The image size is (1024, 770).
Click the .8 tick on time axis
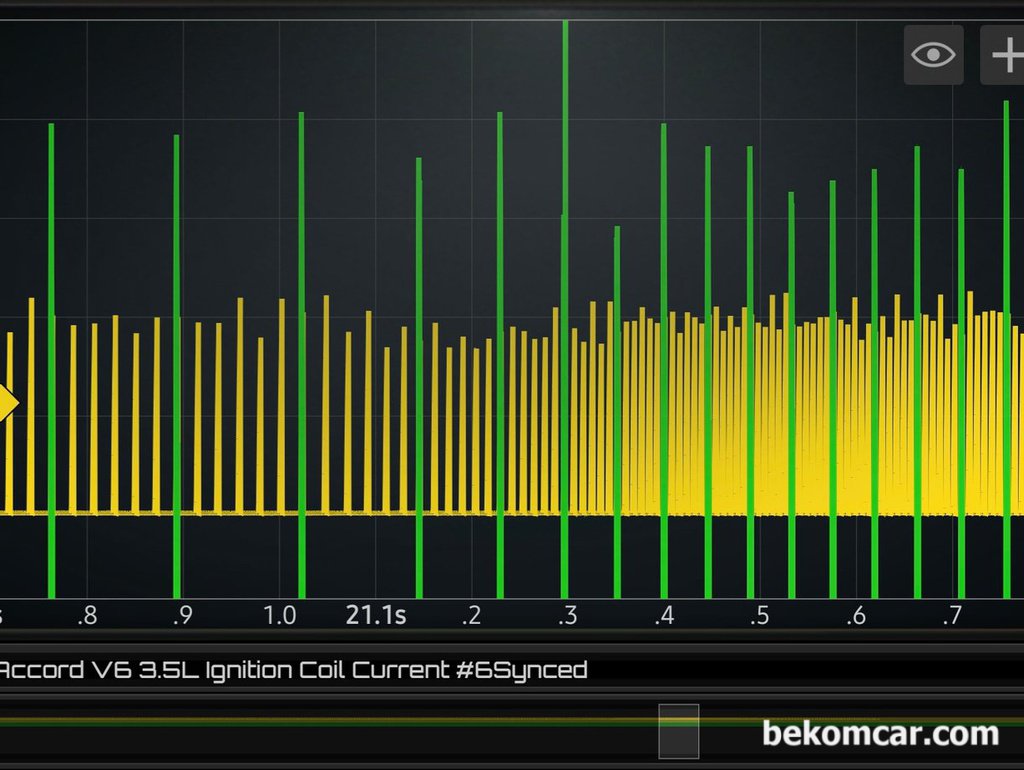(x=87, y=615)
